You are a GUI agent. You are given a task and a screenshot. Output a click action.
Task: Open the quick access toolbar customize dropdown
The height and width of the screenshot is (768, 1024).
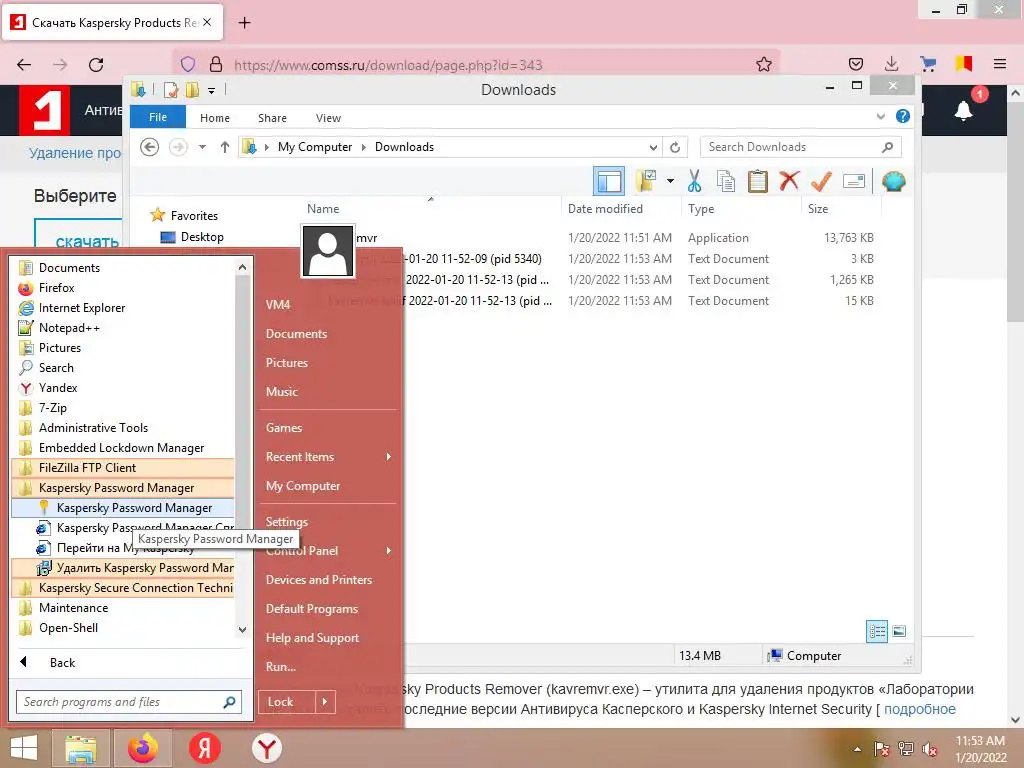212,90
